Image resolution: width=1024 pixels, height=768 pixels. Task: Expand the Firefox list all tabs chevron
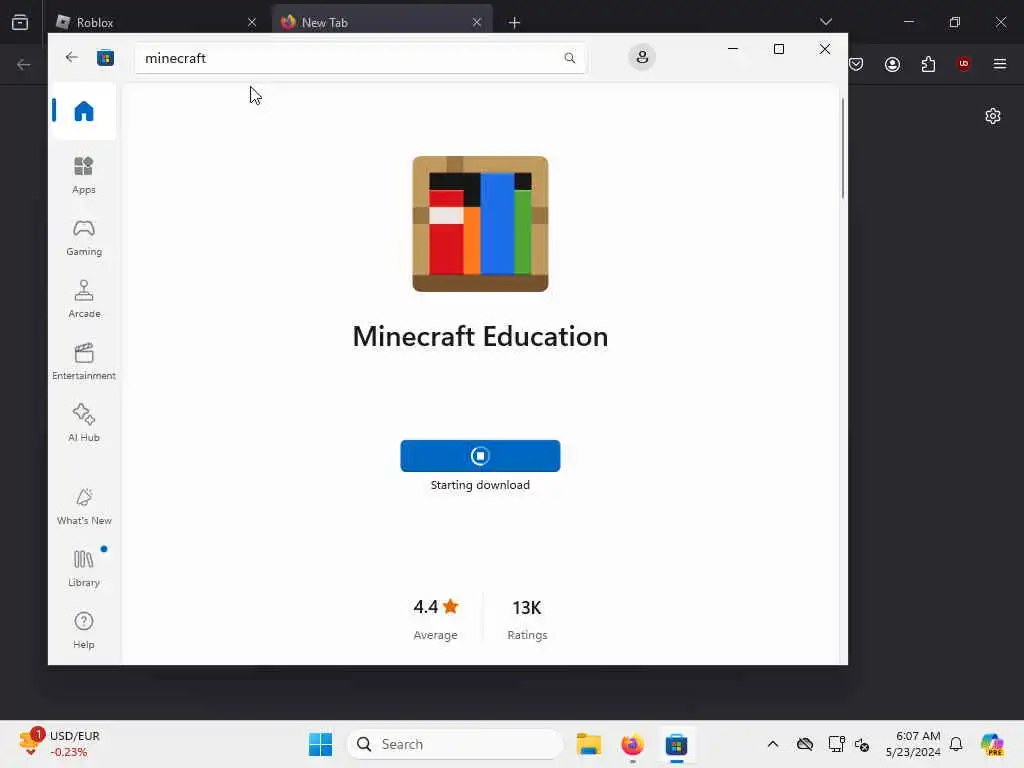pos(825,22)
